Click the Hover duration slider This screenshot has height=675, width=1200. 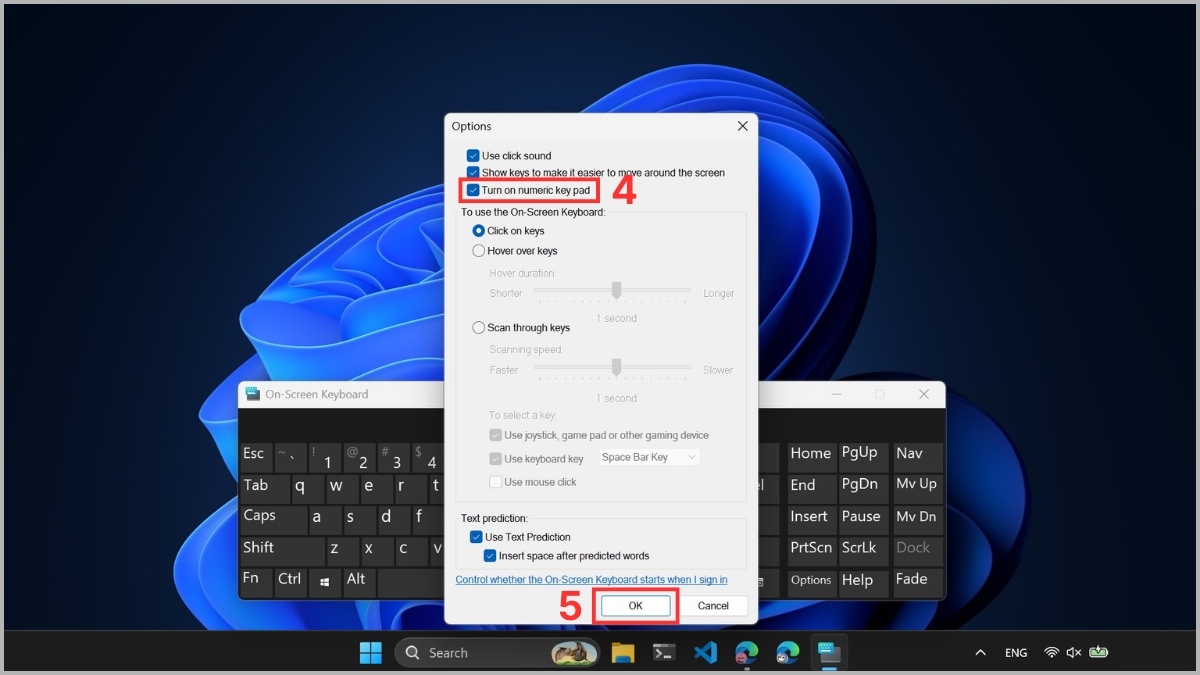[x=612, y=291]
